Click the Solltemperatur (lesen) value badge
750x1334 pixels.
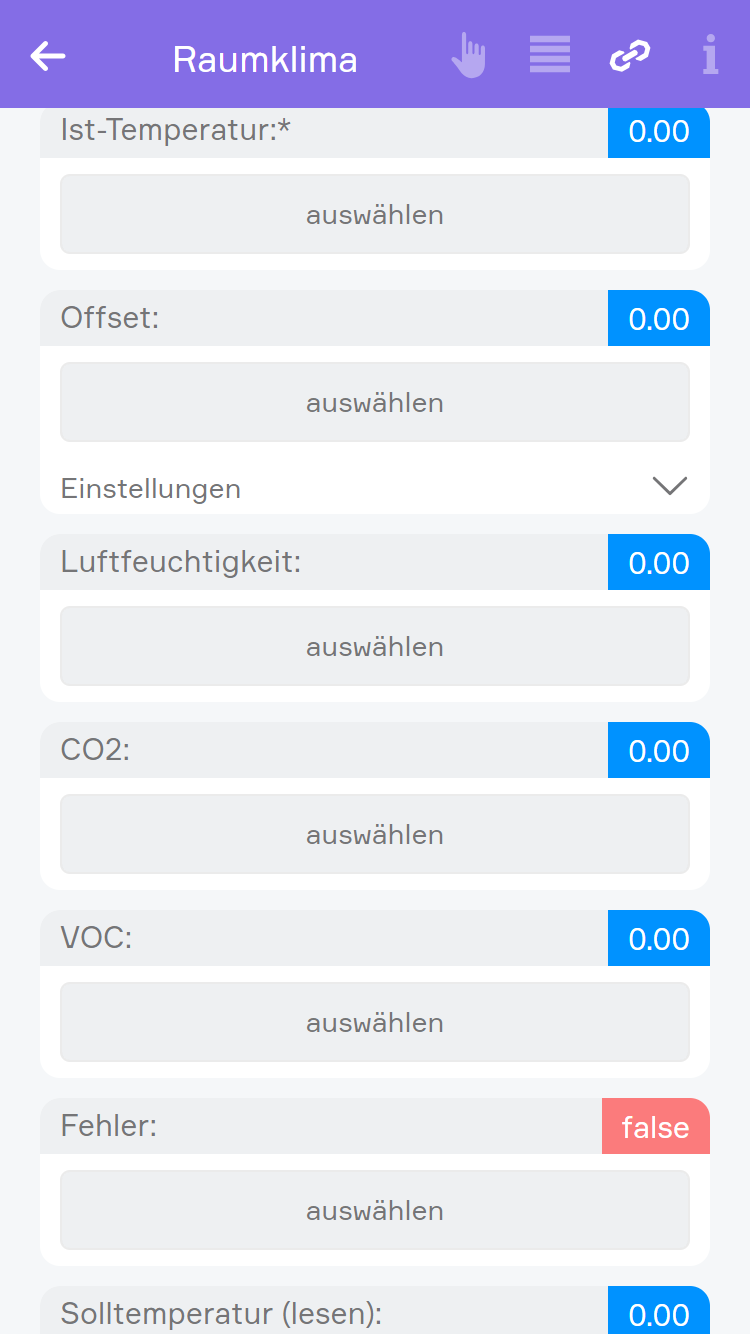[x=659, y=1313]
